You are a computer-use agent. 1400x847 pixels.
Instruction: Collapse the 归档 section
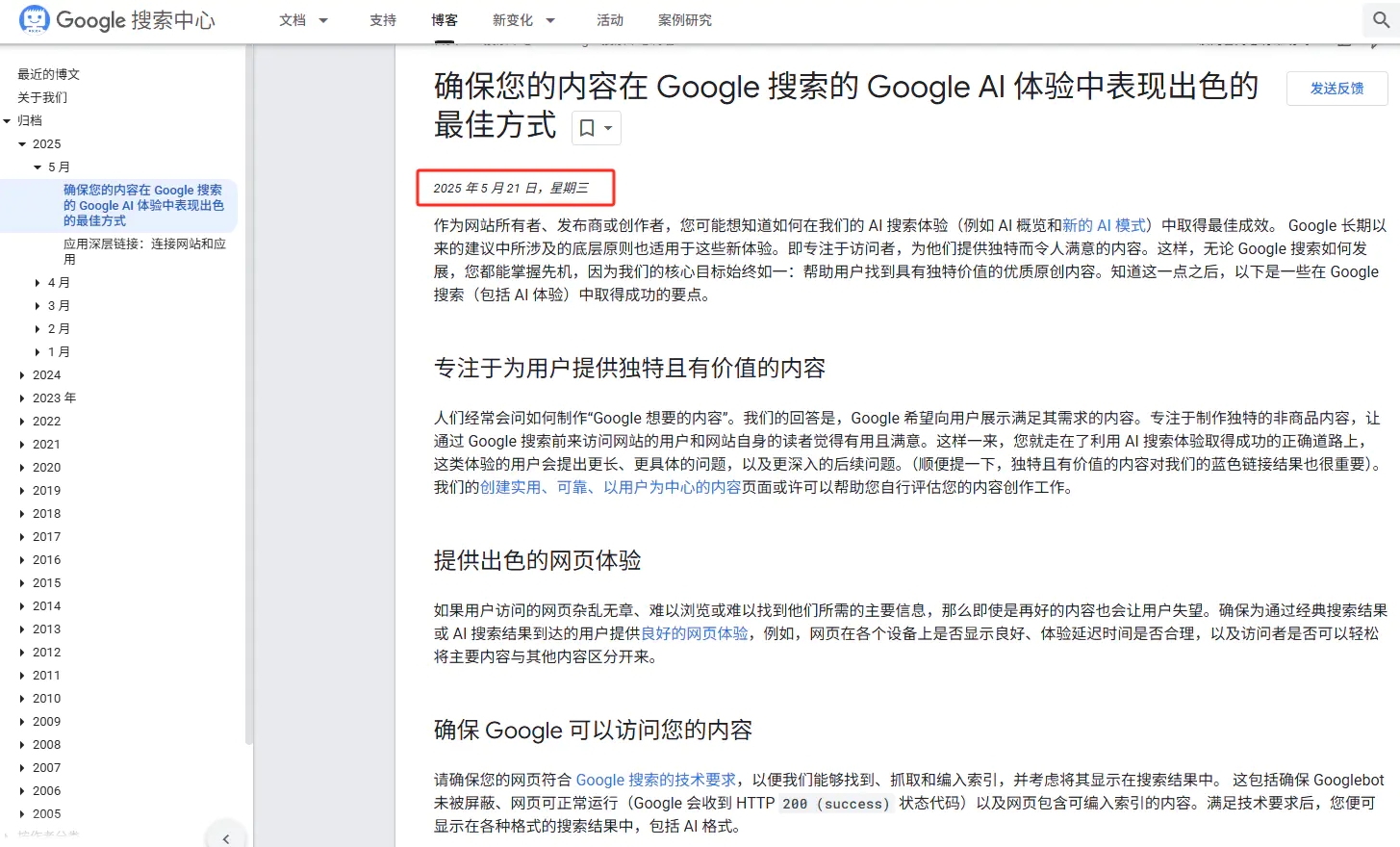click(x=8, y=120)
